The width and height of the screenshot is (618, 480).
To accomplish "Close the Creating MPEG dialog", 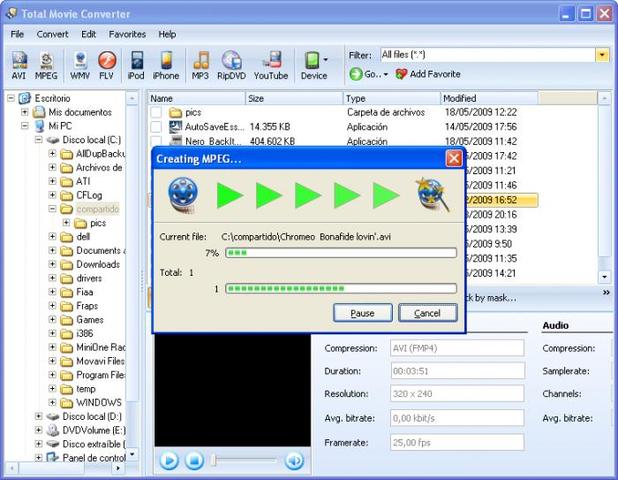I will point(454,159).
